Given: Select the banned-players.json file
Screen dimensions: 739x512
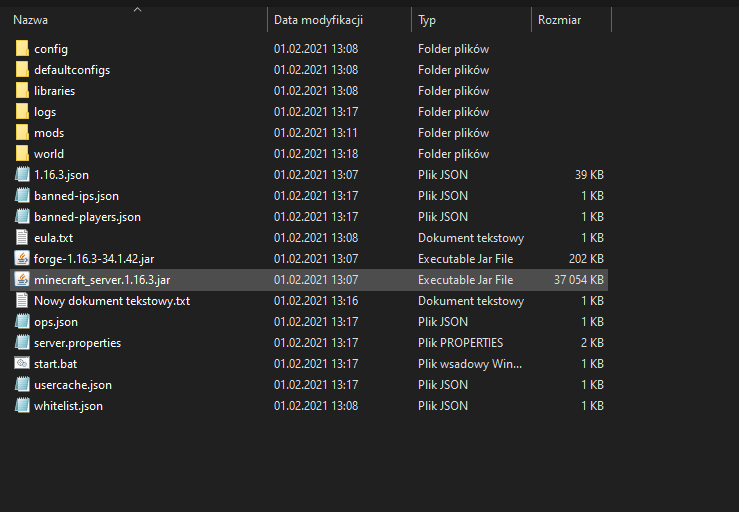Looking at the screenshot, I should pyautogui.click(x=87, y=217).
